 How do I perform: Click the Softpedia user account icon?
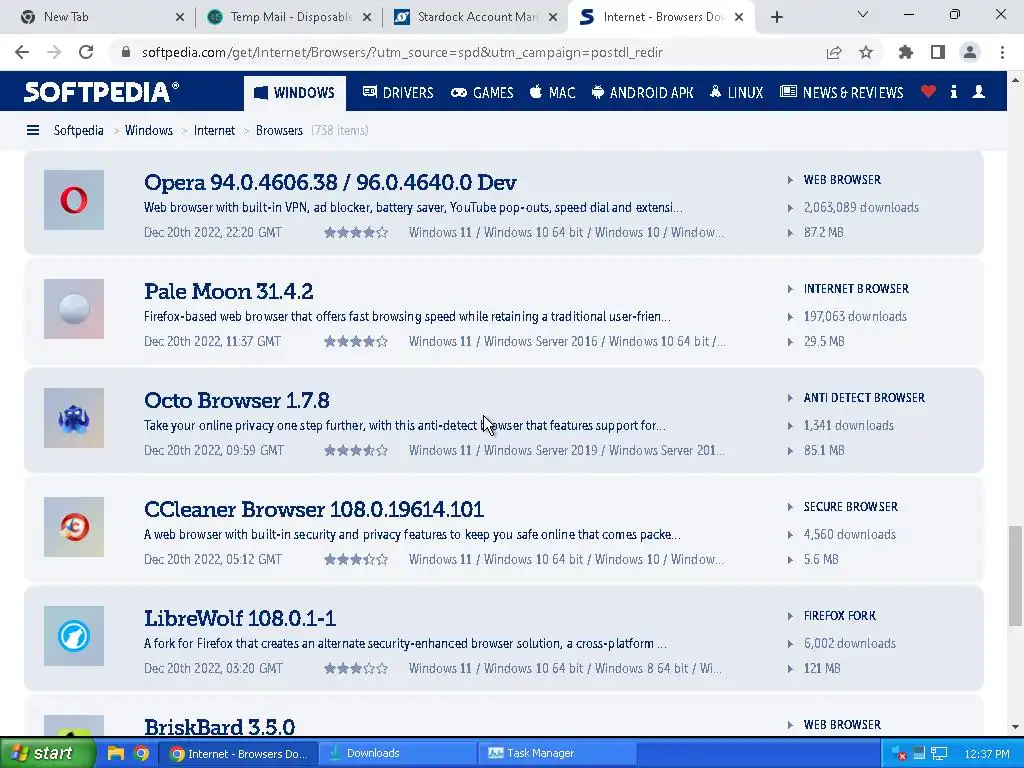coord(978,92)
